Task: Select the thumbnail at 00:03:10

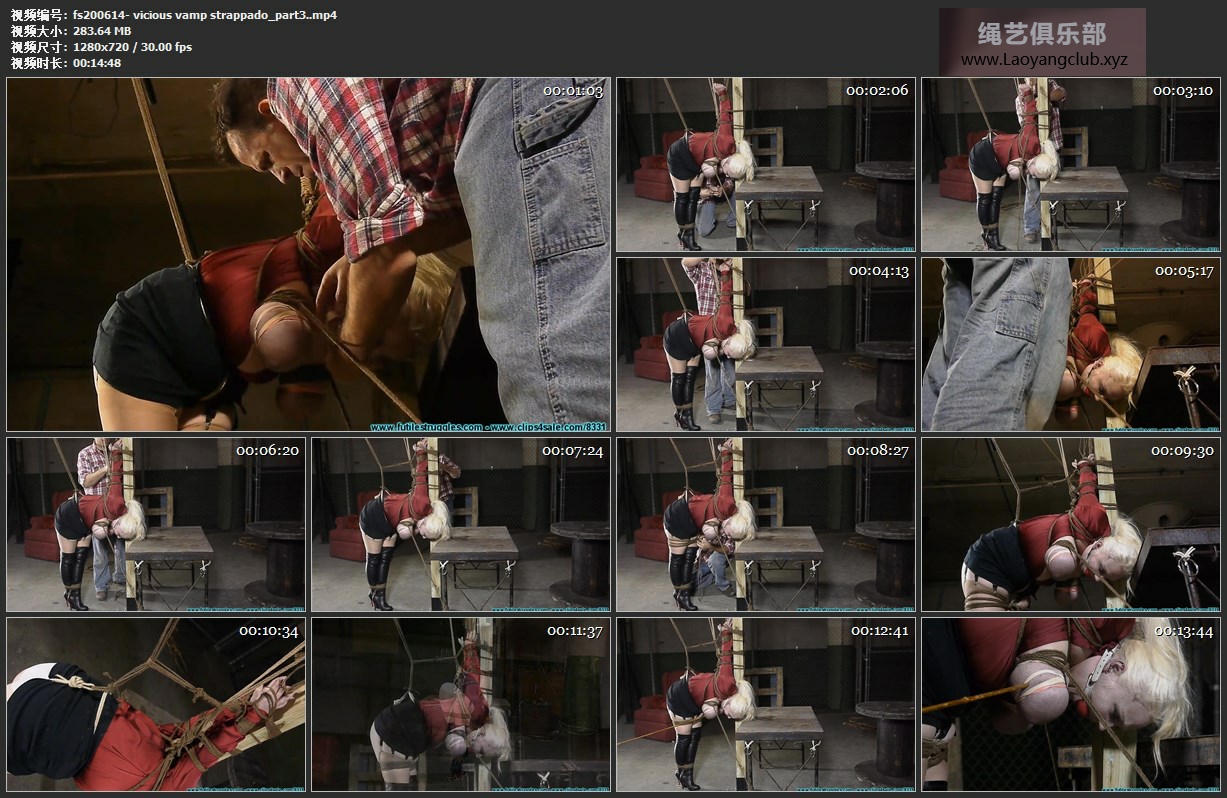Action: (1070, 165)
